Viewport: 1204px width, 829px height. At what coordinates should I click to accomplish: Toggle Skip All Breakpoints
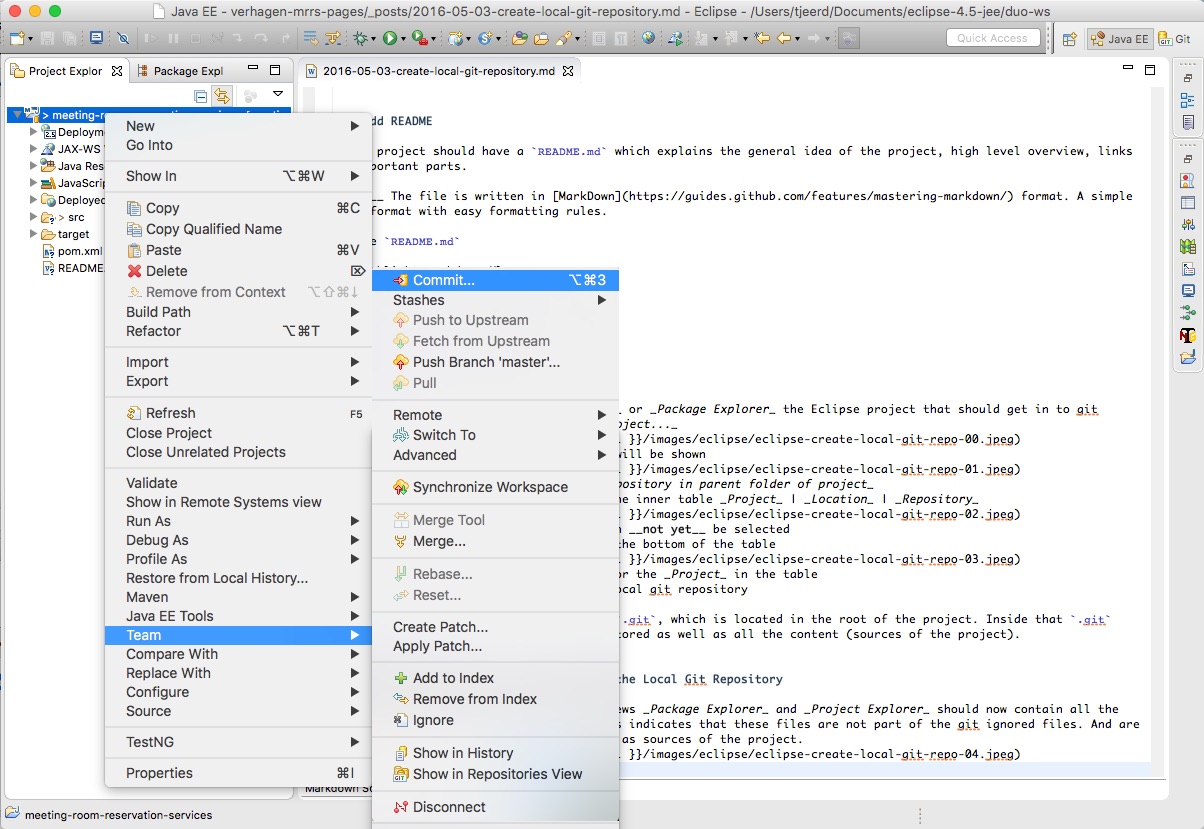pyautogui.click(x=124, y=38)
